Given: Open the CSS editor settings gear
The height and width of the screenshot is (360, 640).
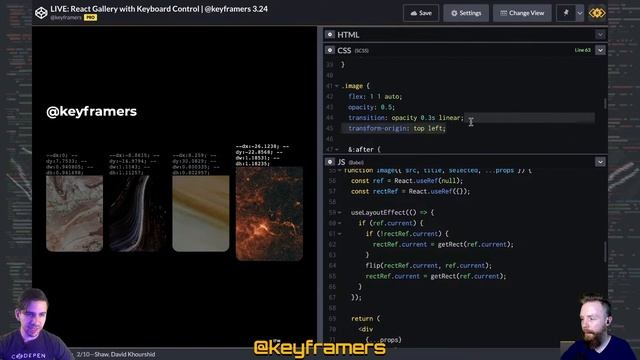Looking at the screenshot, I should point(330,50).
